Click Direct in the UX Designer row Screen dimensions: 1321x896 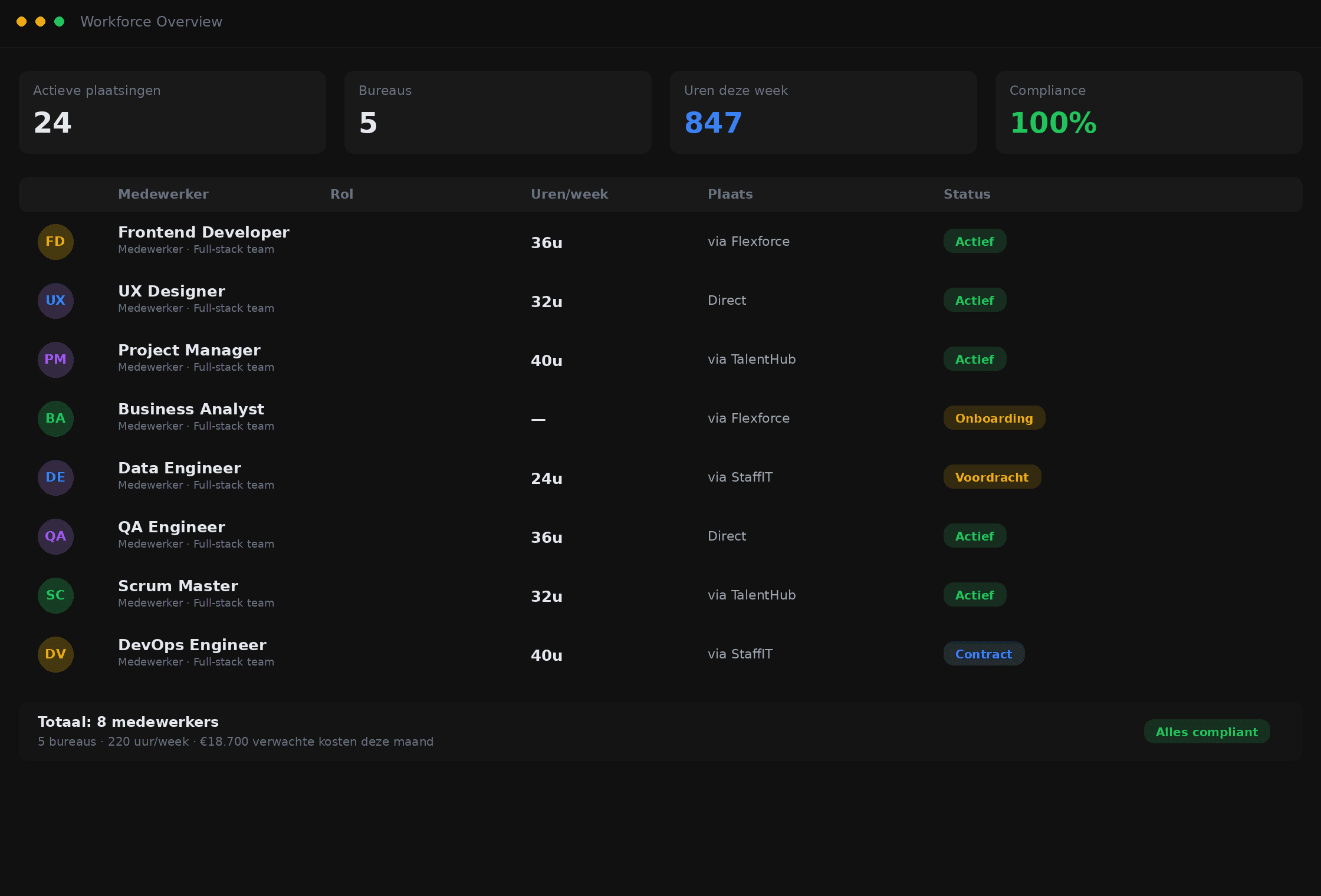tap(727, 300)
